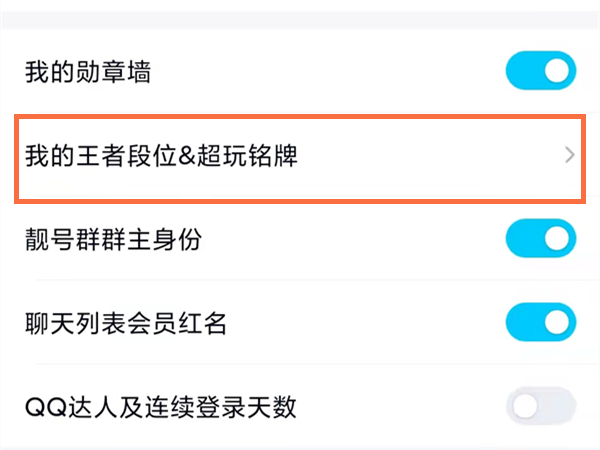This screenshot has height=450, width=600.
Task: Enable the QQ达人及连续登录天数 toggle
Action: point(541,406)
